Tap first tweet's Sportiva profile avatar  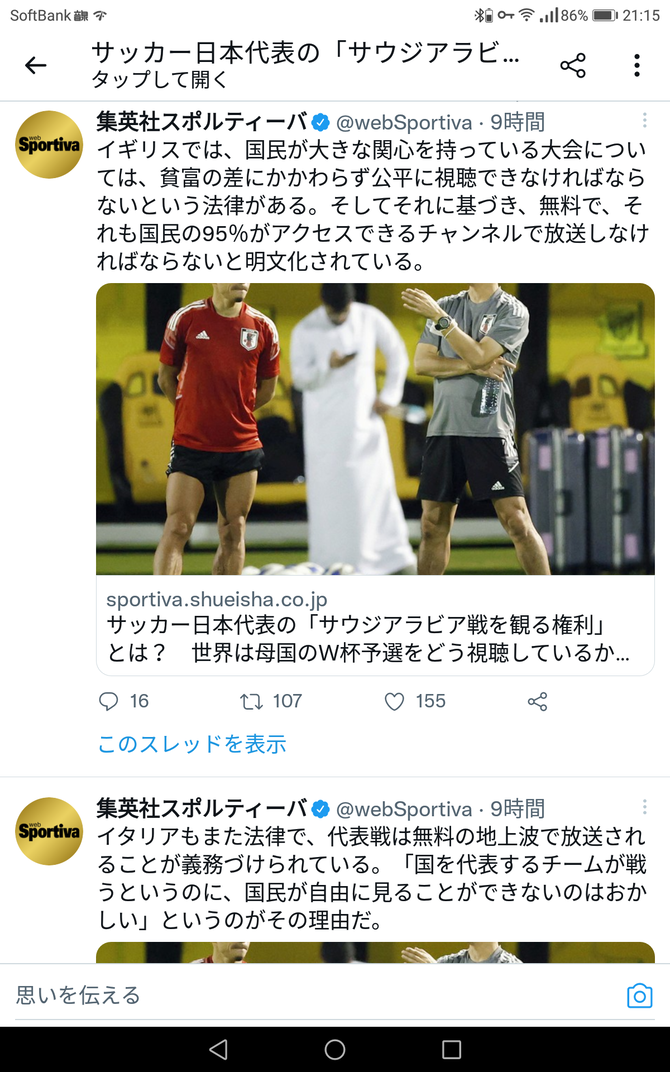click(x=49, y=144)
